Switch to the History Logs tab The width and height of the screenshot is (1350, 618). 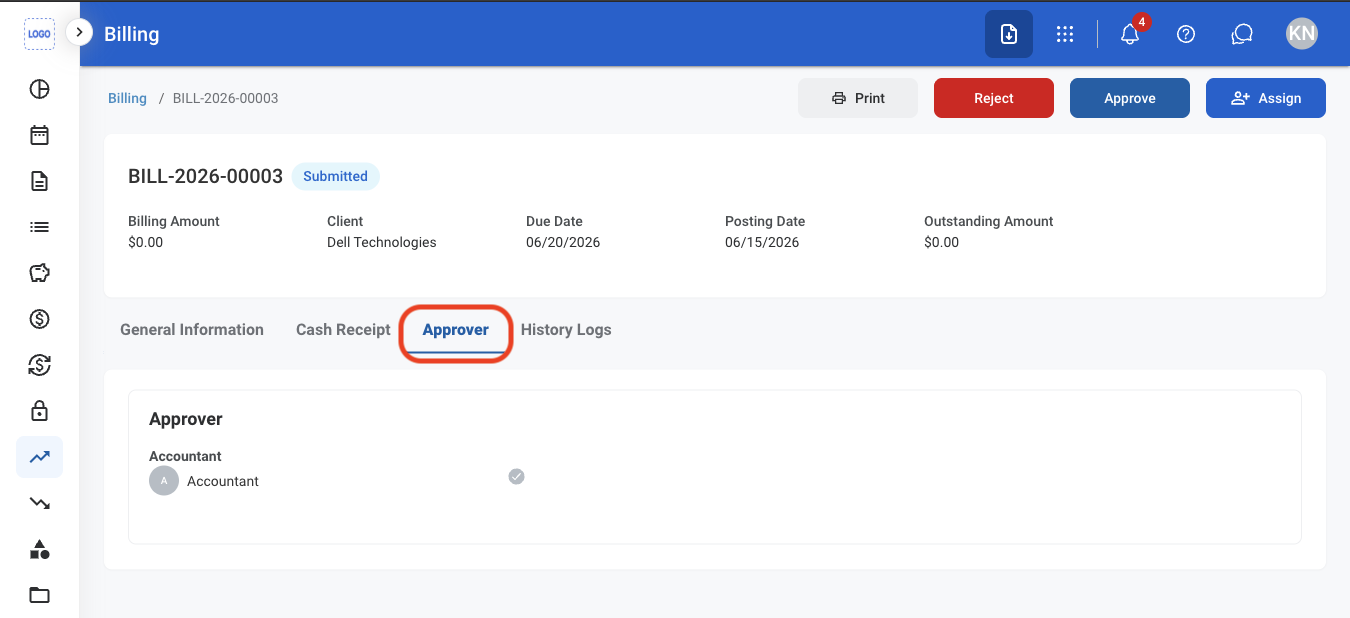[566, 330]
